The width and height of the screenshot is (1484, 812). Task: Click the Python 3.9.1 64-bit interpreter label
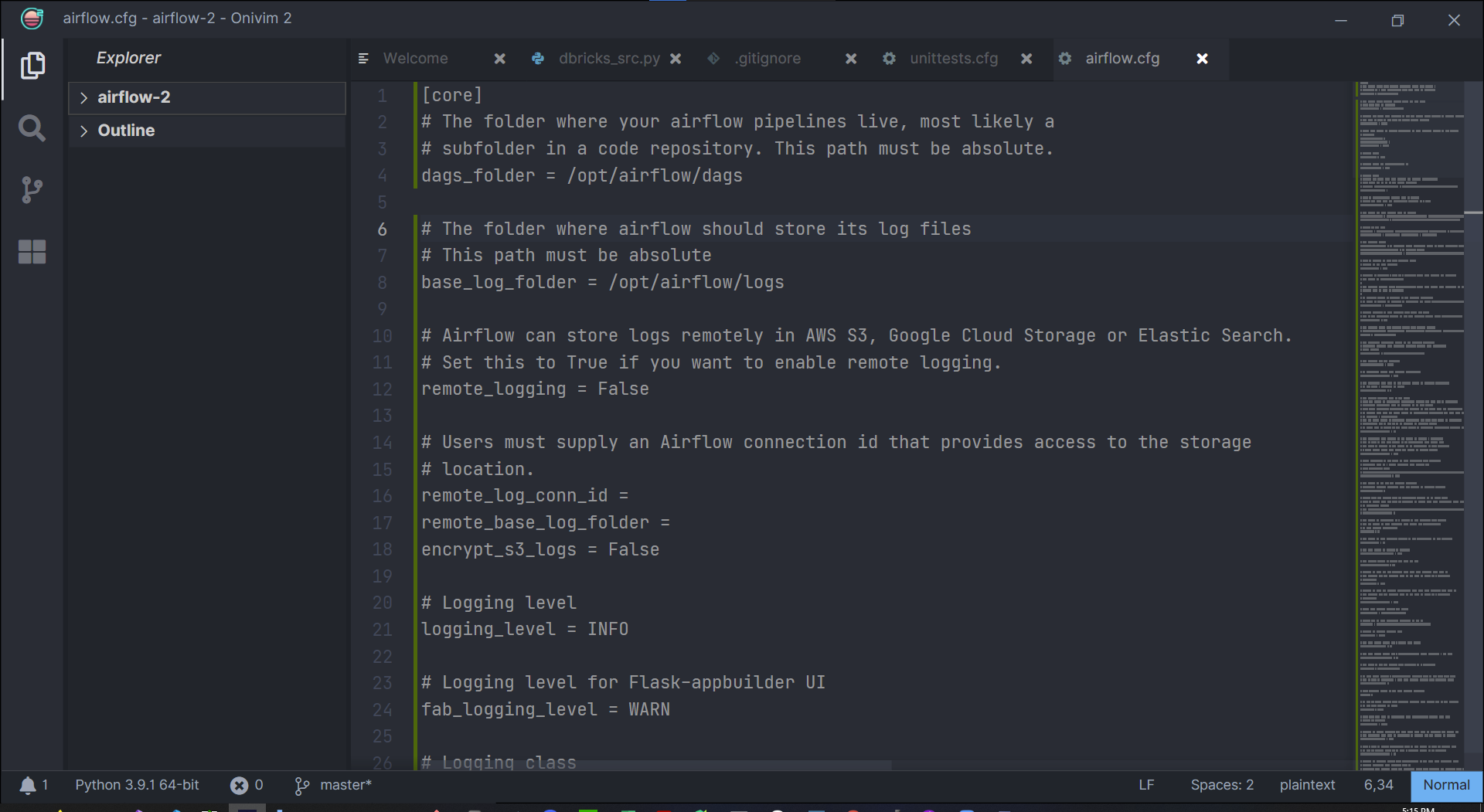[136, 785]
